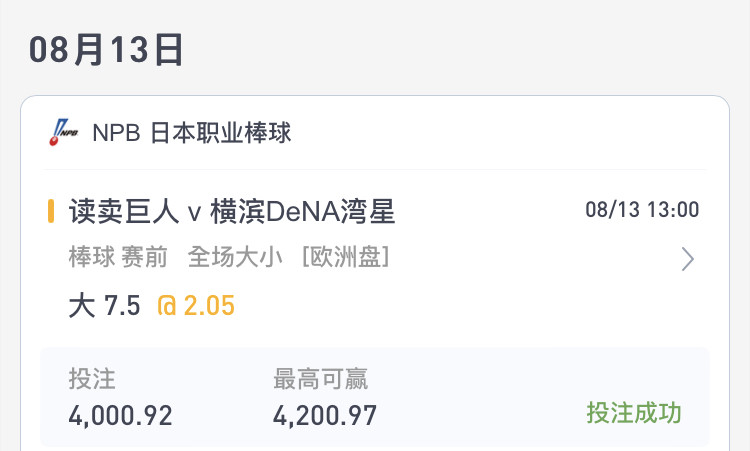Viewport: 750px width, 451px height.
Task: Click the @ symbol before the odds
Action: (x=167, y=306)
